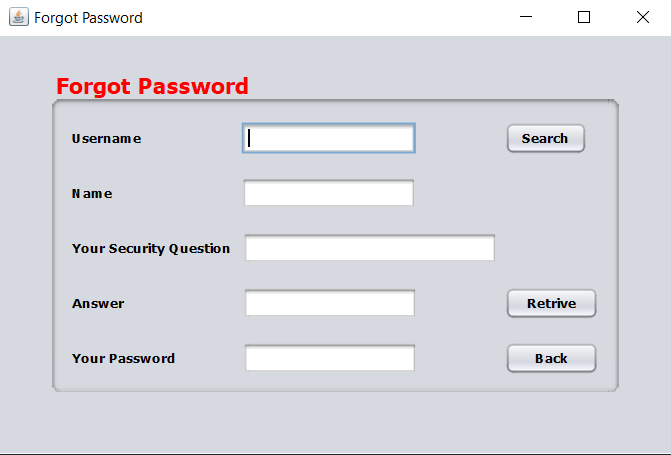This screenshot has width=671, height=455.
Task: Focus the Your Password field
Action: point(329,358)
